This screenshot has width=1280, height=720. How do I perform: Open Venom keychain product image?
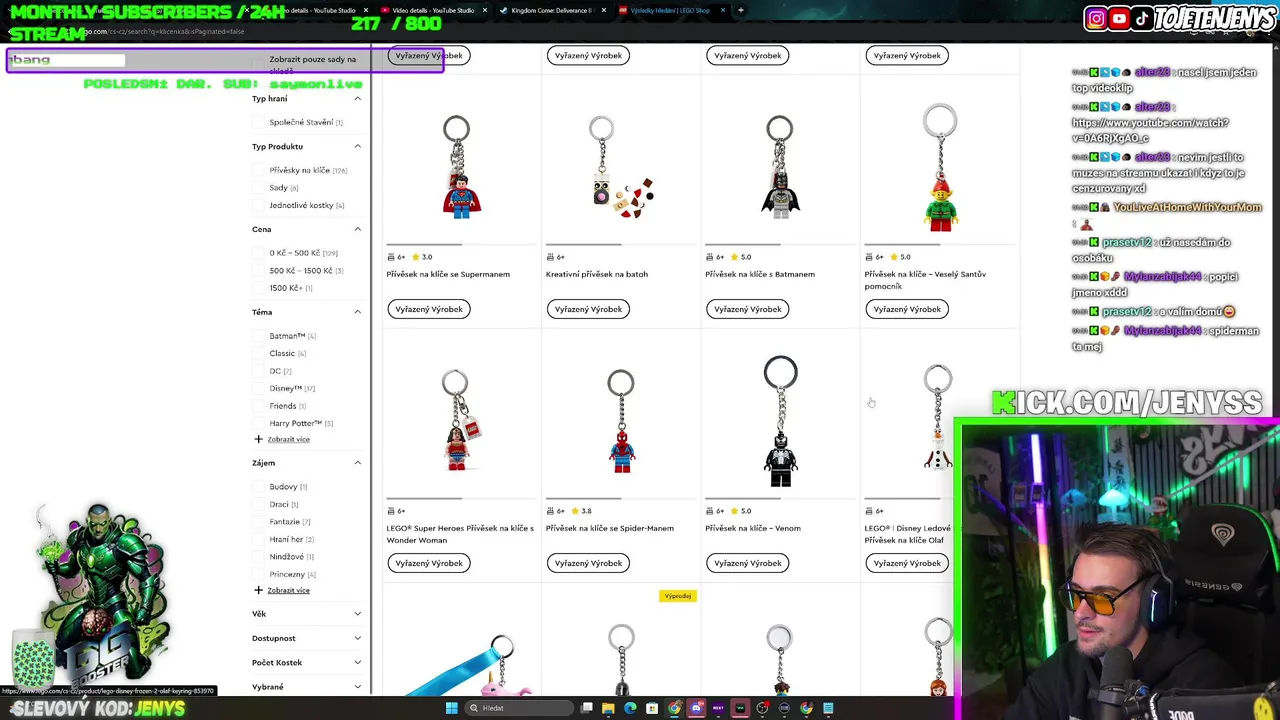pyautogui.click(x=779, y=421)
